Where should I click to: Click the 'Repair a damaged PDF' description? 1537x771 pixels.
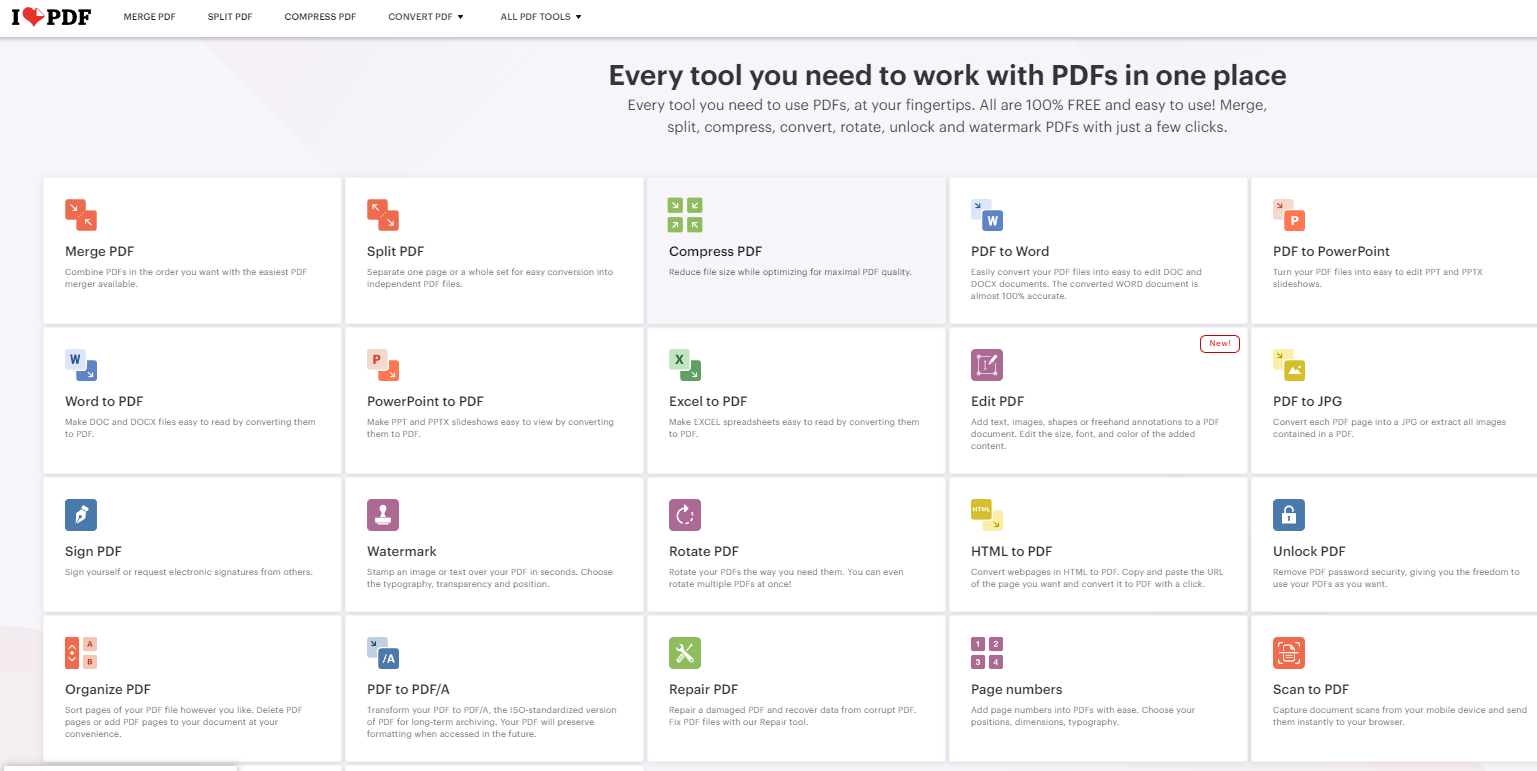pos(792,716)
